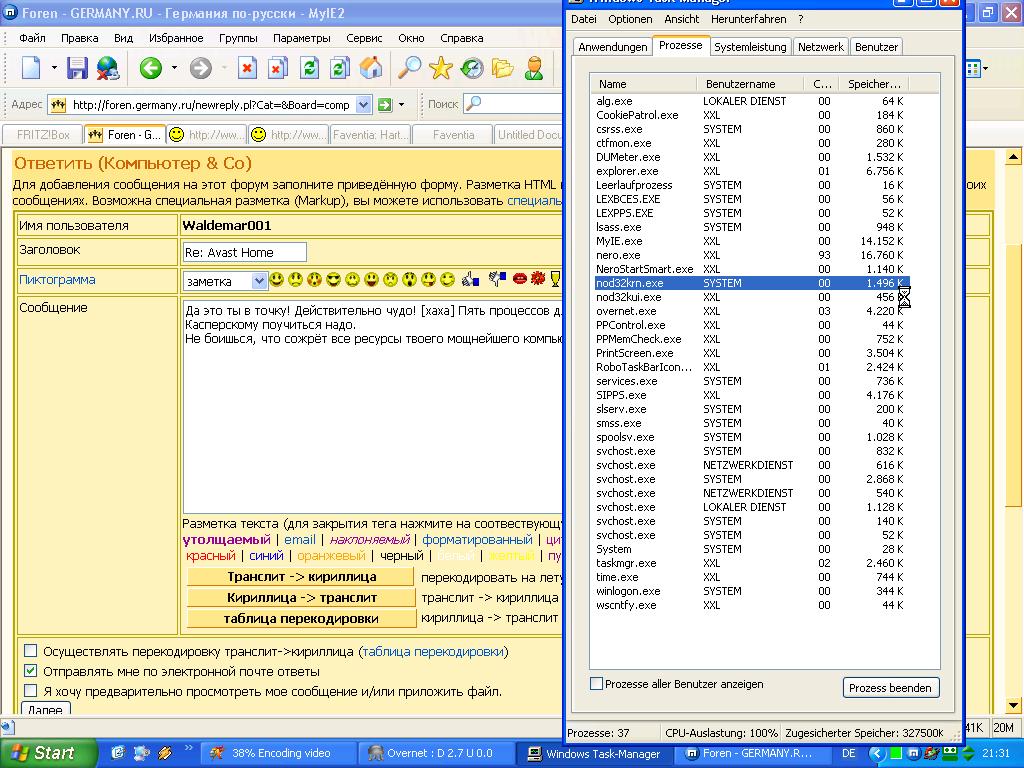Click the 'email' markup link
The height and width of the screenshot is (768, 1024).
[x=300, y=539]
